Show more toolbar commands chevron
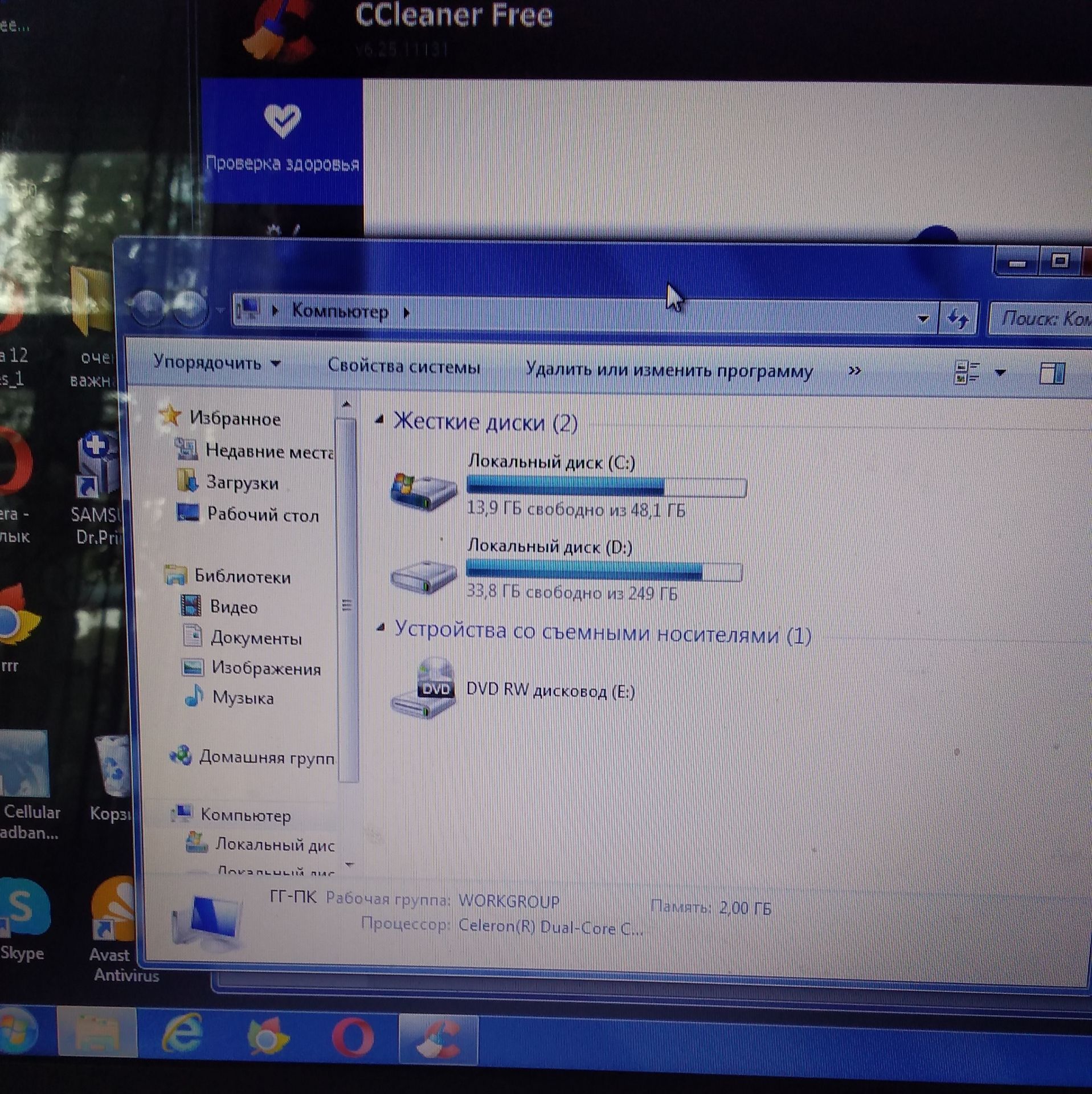 [854, 372]
